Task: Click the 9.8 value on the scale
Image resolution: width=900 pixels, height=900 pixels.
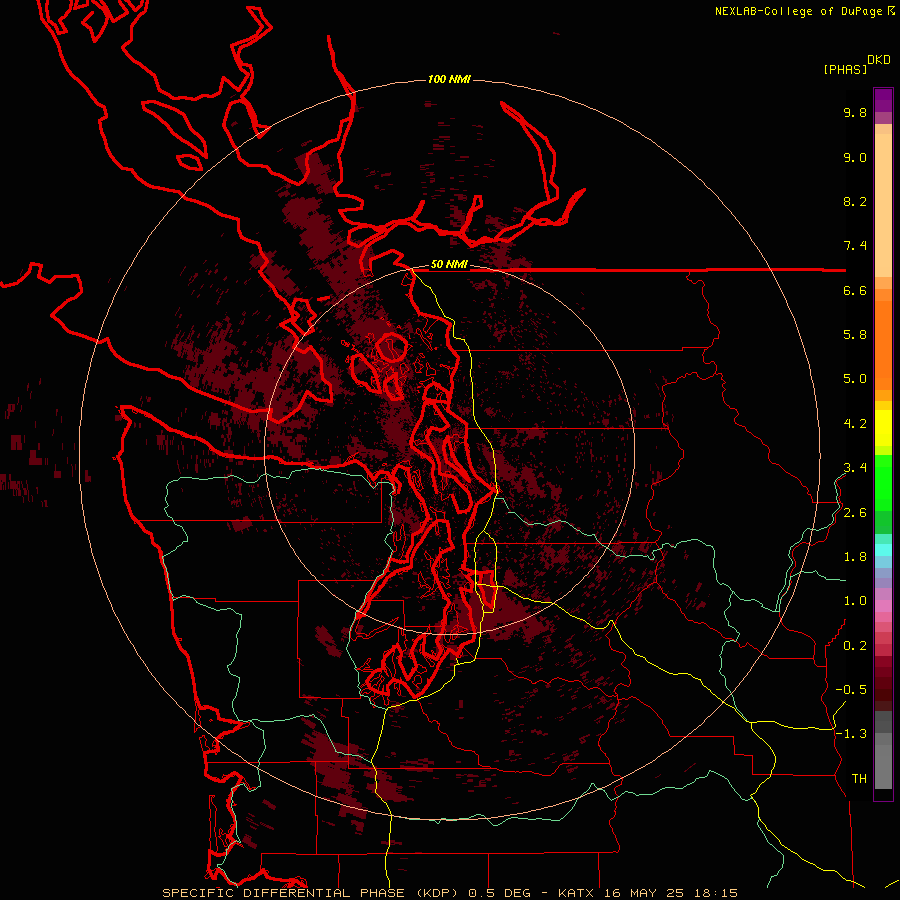Action: [855, 112]
